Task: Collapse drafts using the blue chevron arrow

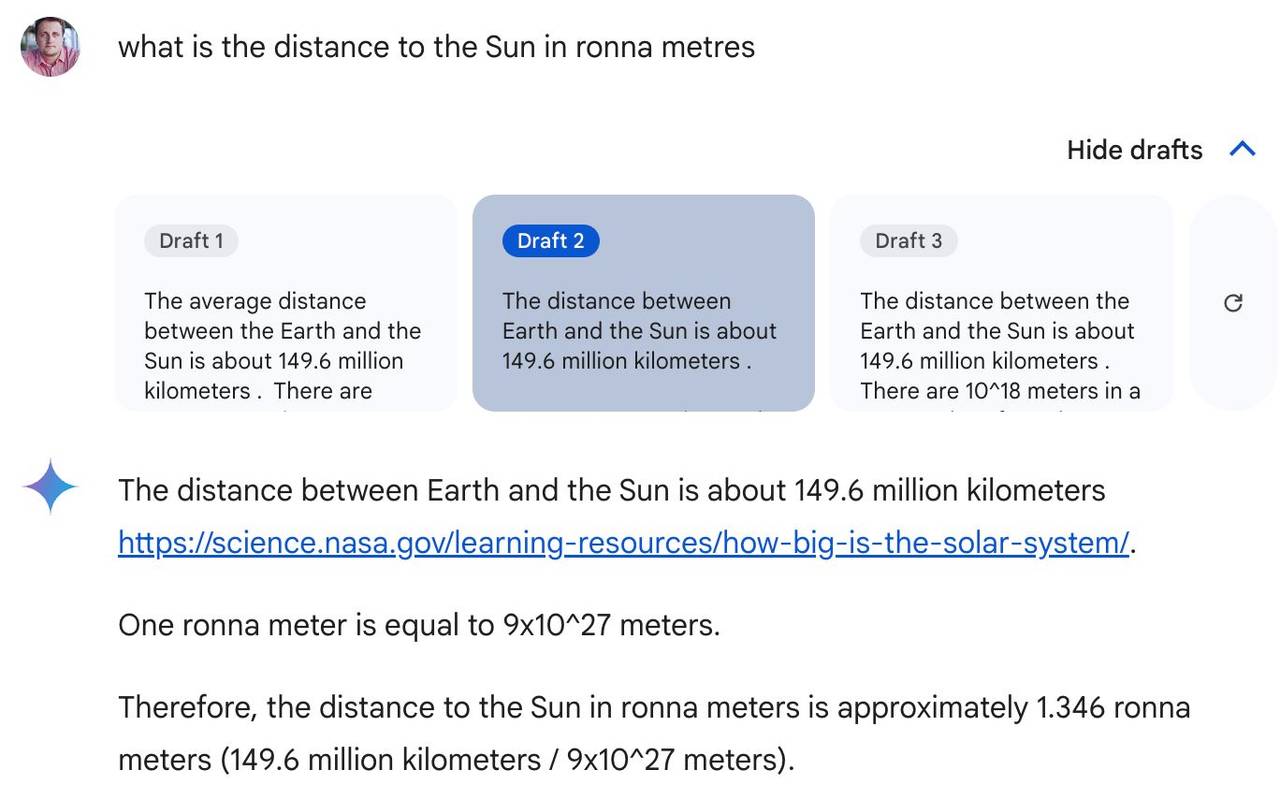Action: 1242,150
